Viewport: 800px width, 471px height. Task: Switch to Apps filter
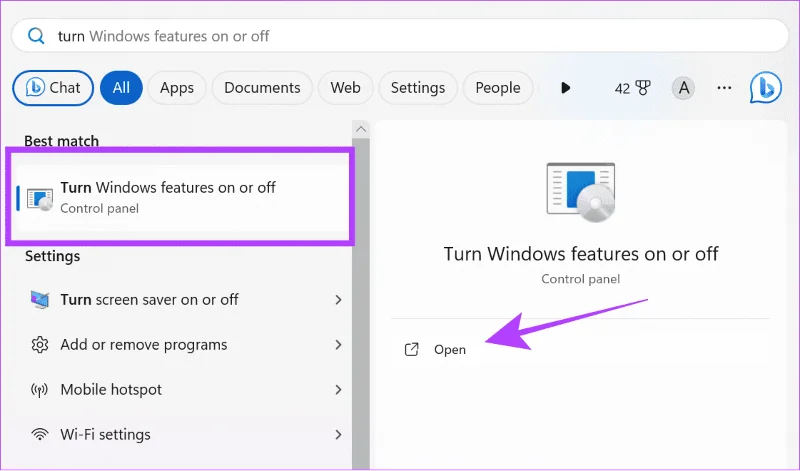(x=177, y=88)
